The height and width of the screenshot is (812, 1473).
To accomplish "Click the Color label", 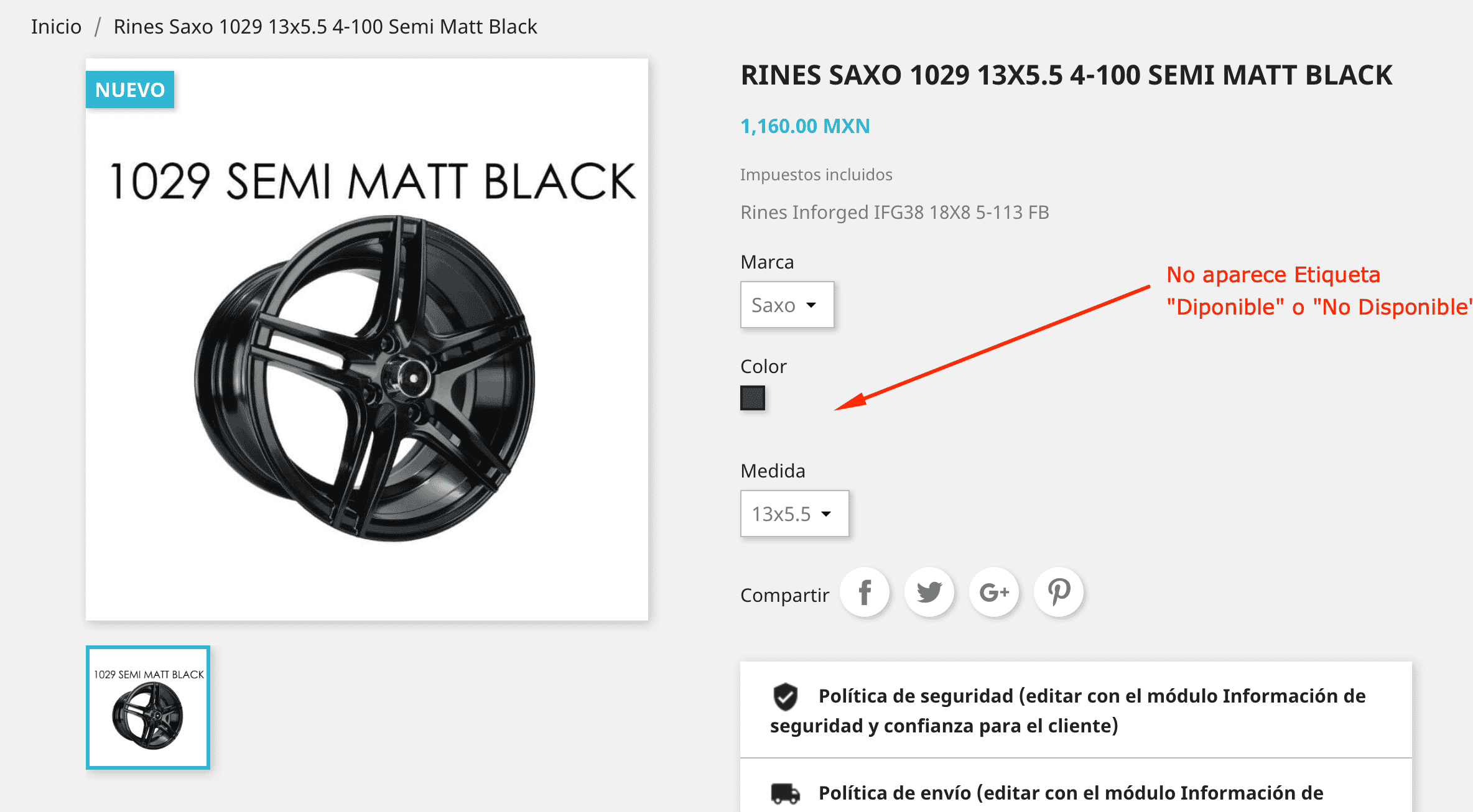I will tap(763, 367).
